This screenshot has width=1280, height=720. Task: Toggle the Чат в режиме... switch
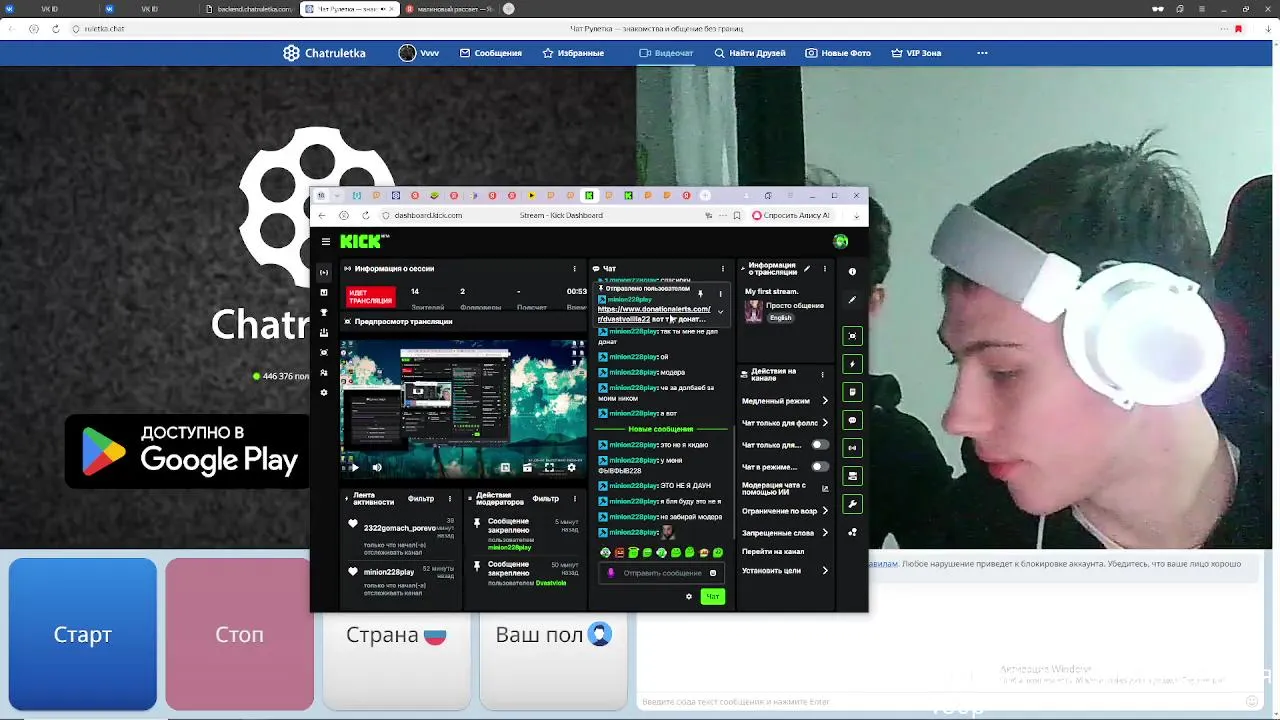pos(819,466)
